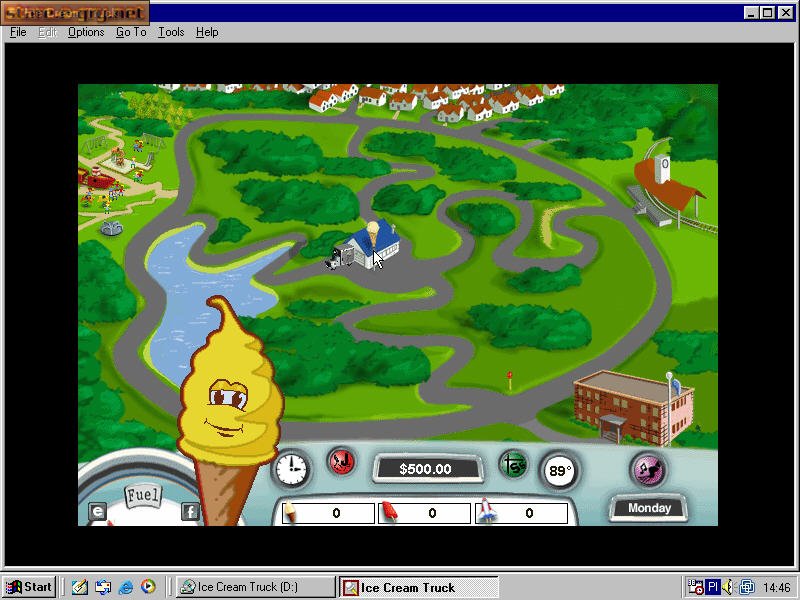Viewport: 800px width, 600px height.
Task: Click the Show Desktop quick launch icon
Action: pyautogui.click(x=80, y=587)
